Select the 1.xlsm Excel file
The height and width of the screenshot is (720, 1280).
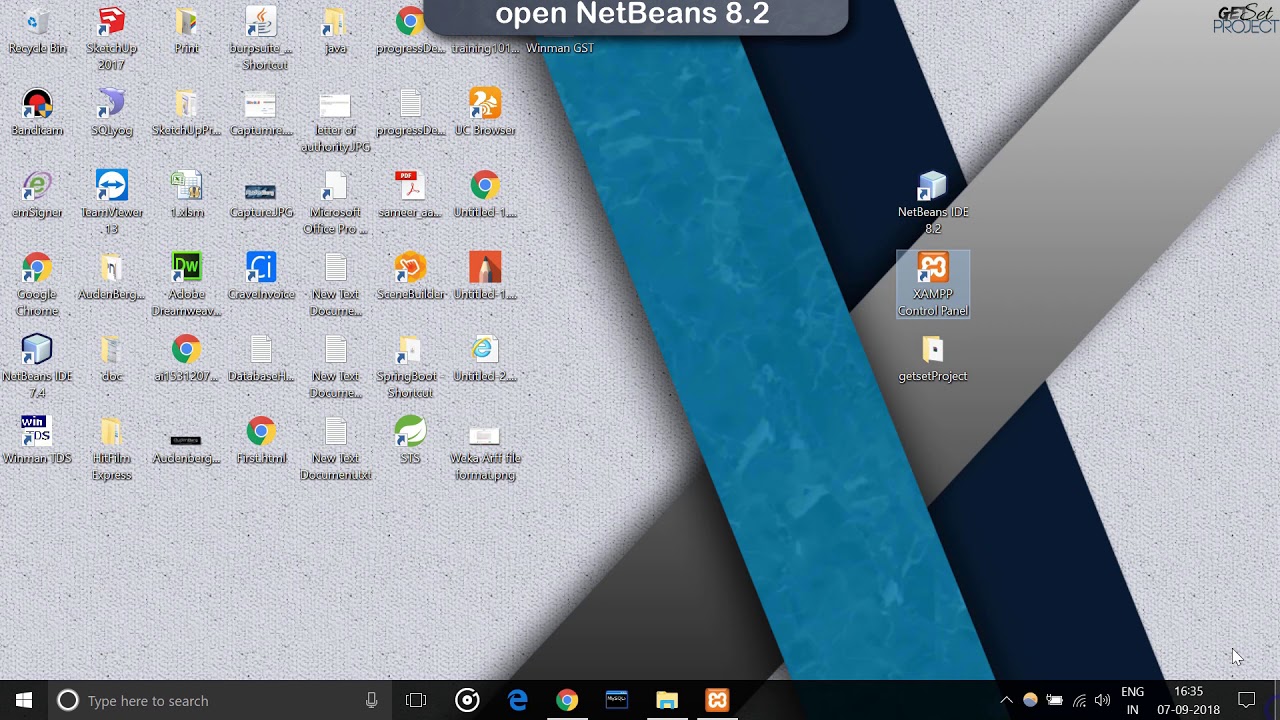click(x=186, y=194)
